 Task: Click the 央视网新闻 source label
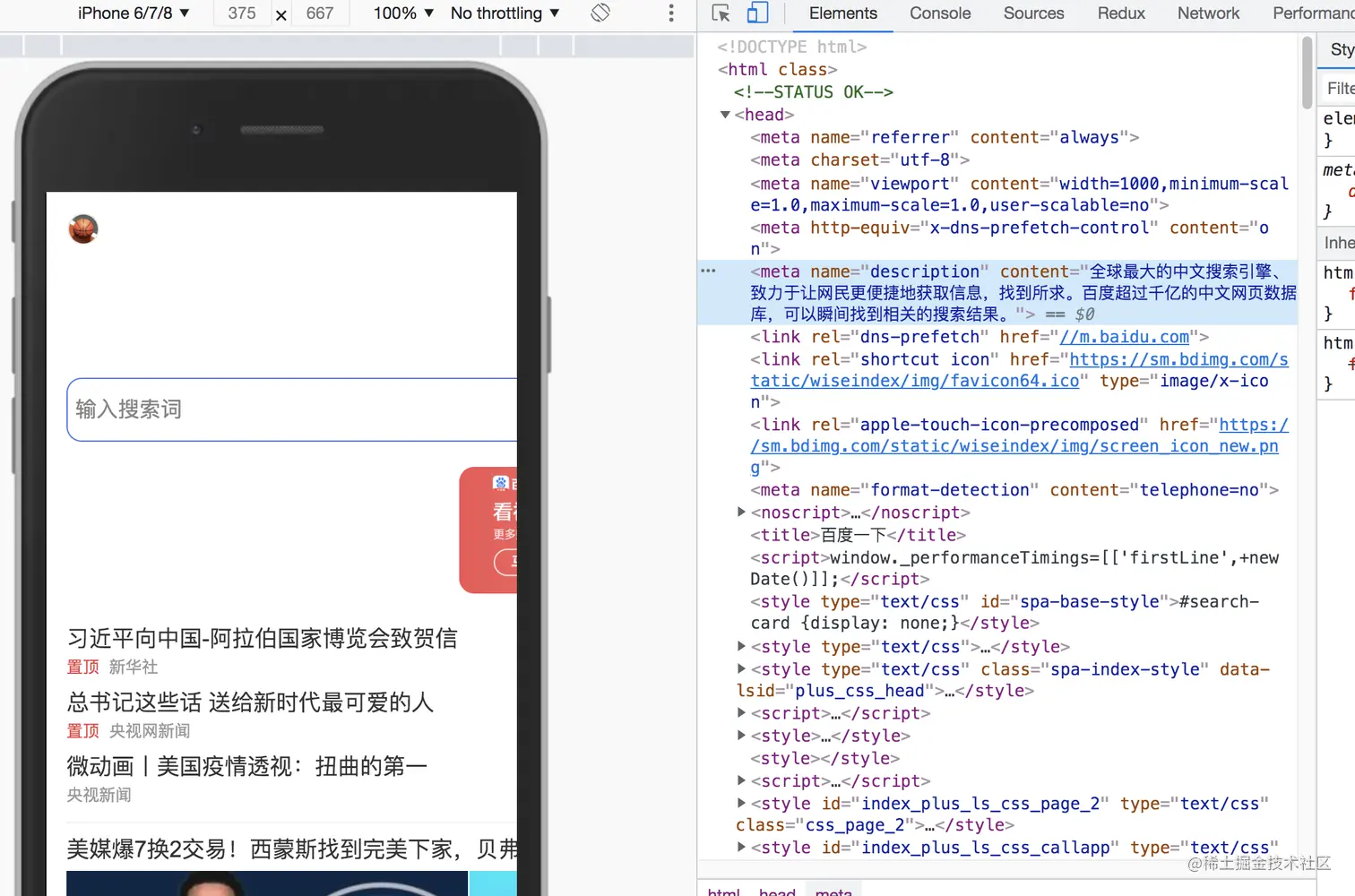[150, 731]
